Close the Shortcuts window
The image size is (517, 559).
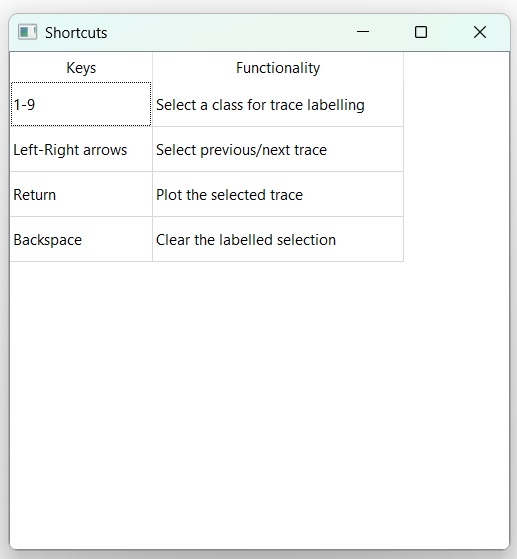[x=480, y=32]
